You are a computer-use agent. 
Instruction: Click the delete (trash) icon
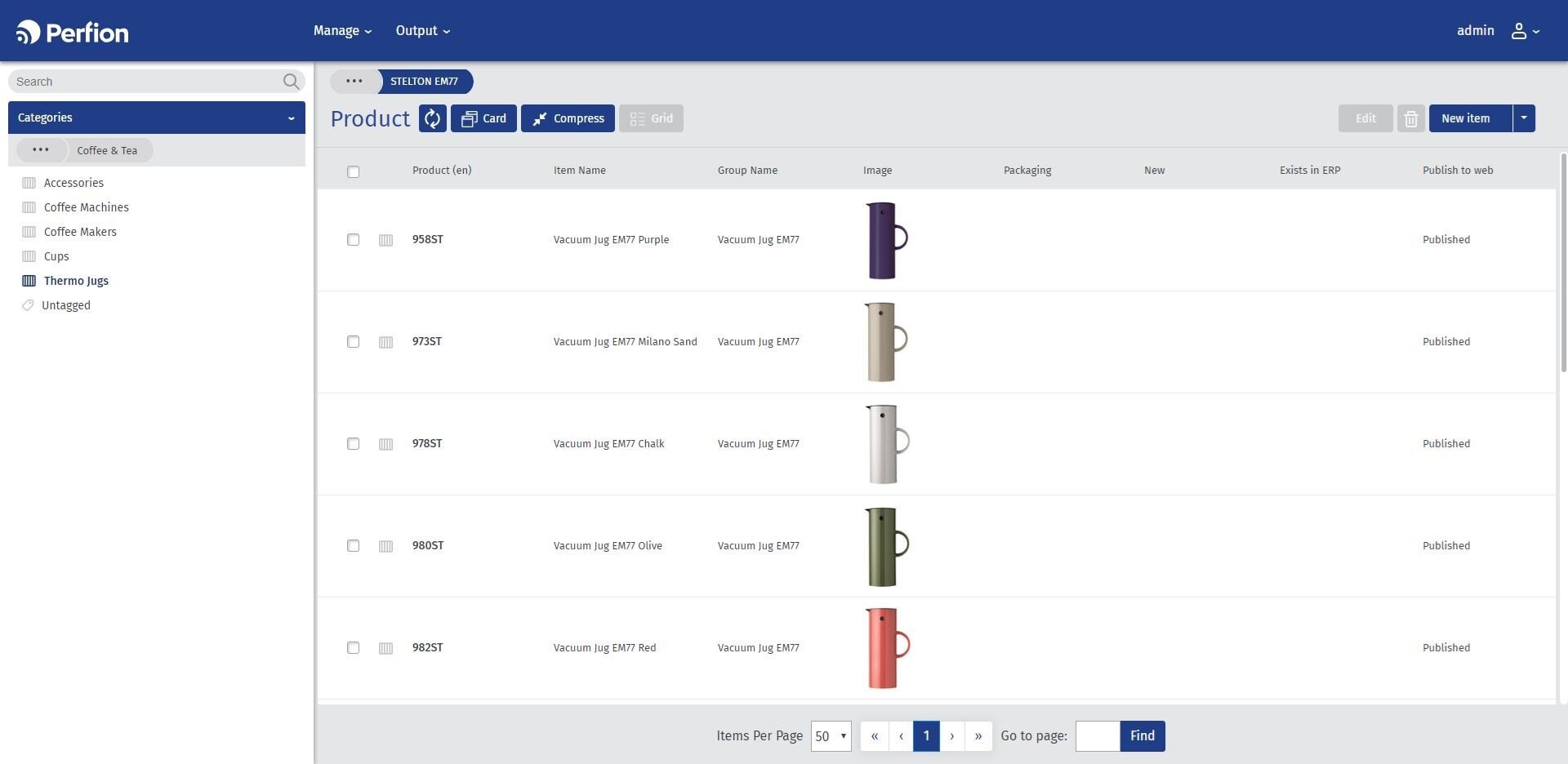[x=1412, y=118]
